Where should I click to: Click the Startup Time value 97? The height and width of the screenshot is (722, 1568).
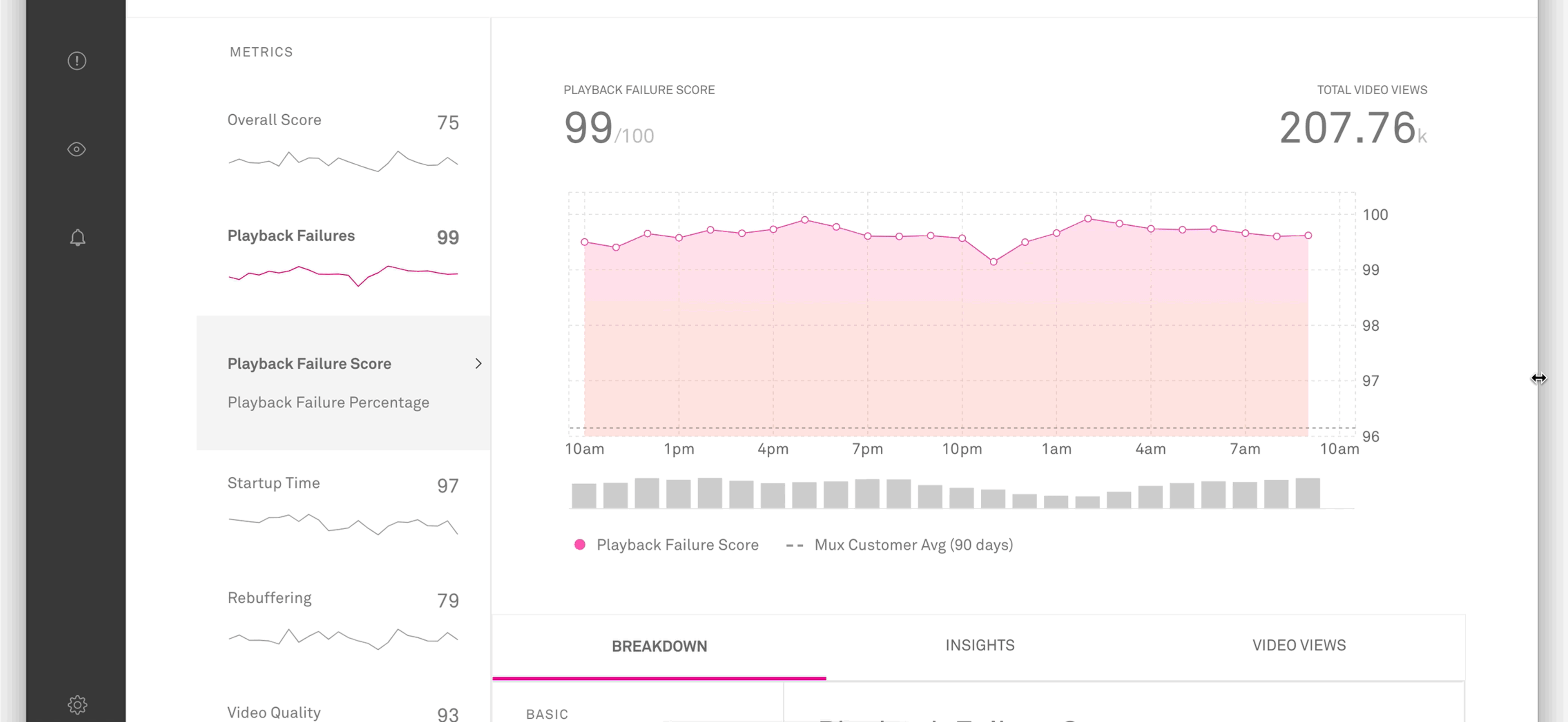(x=448, y=485)
